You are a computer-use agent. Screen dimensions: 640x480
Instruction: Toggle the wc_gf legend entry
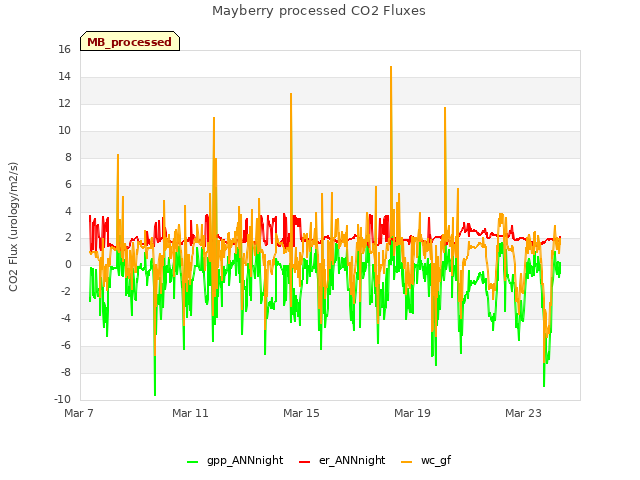click(x=426, y=460)
